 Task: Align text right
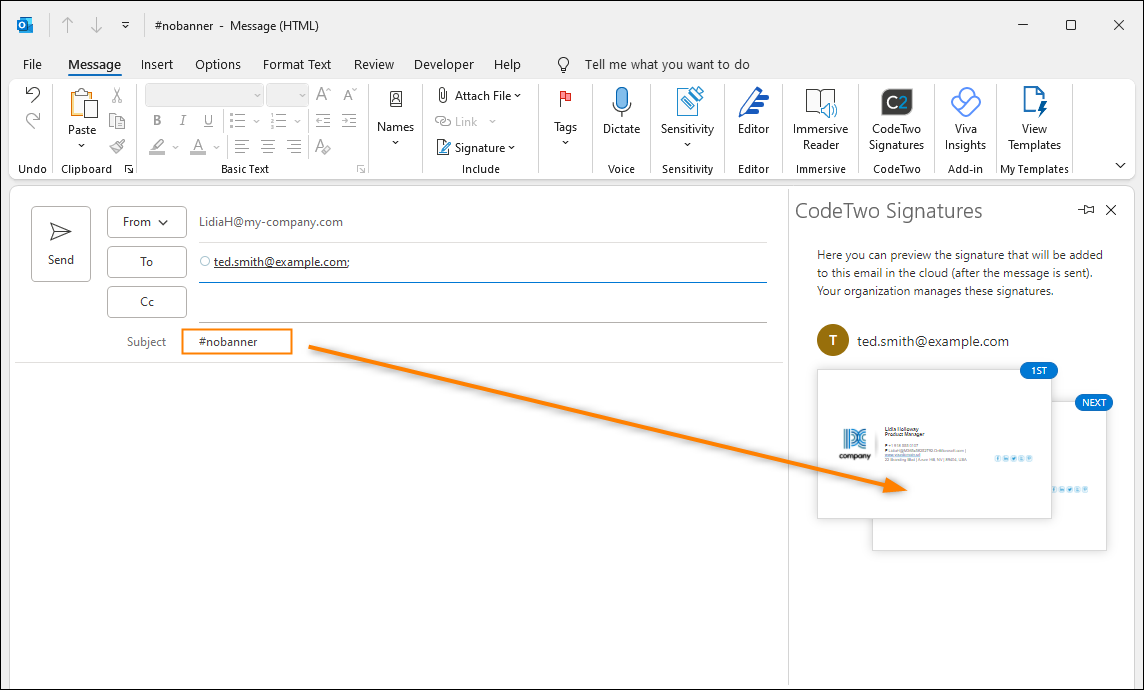tap(294, 147)
